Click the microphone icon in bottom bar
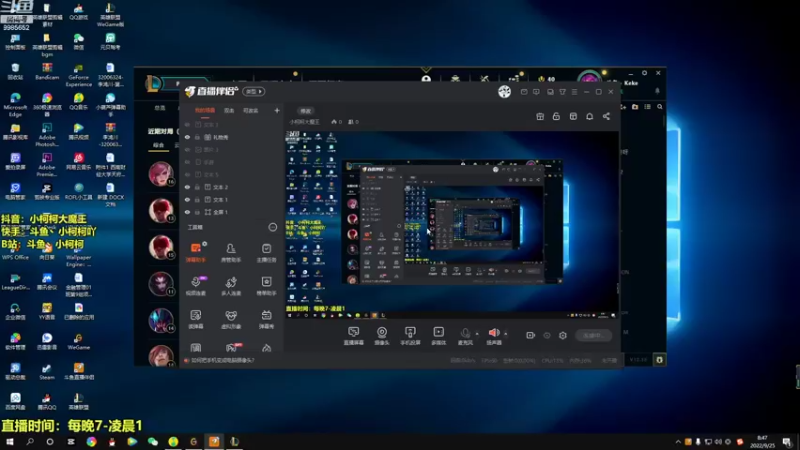The width and height of the screenshot is (800, 450). tap(465, 334)
